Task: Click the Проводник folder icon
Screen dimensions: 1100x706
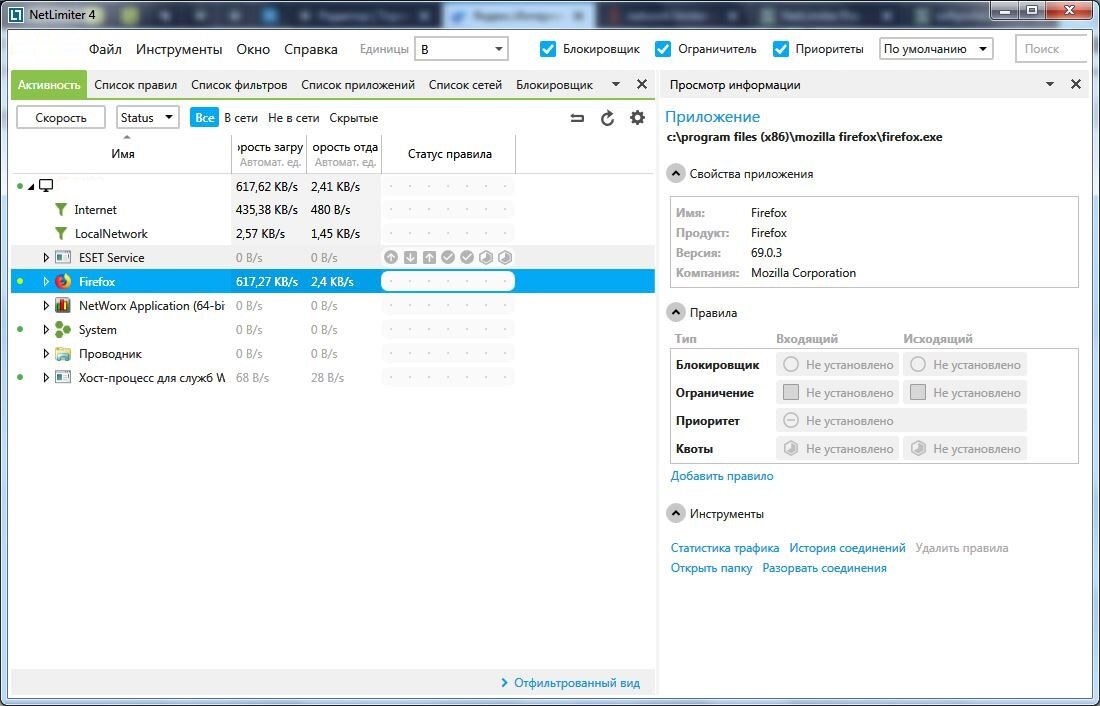Action: (63, 354)
